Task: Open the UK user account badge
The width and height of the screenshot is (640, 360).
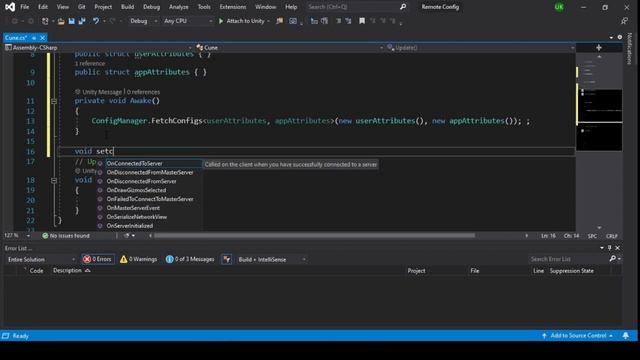Action: [x=559, y=7]
